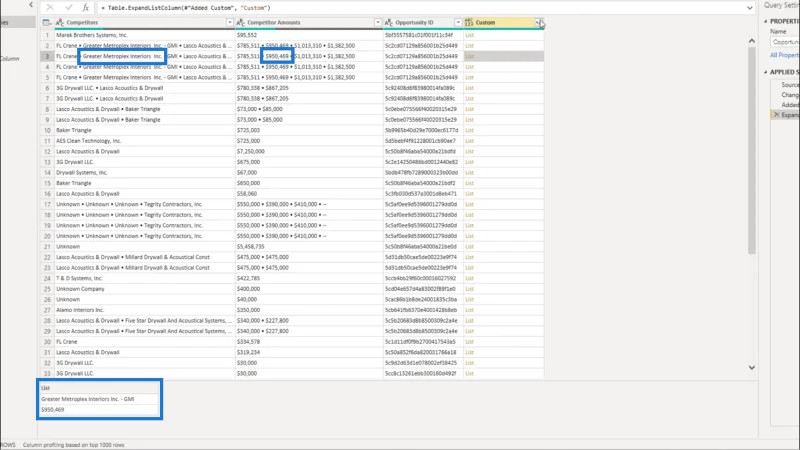Screen dimensions: 800x450
Task: Collapse the APPLIED STEPS section triangle
Action: pos(766,72)
